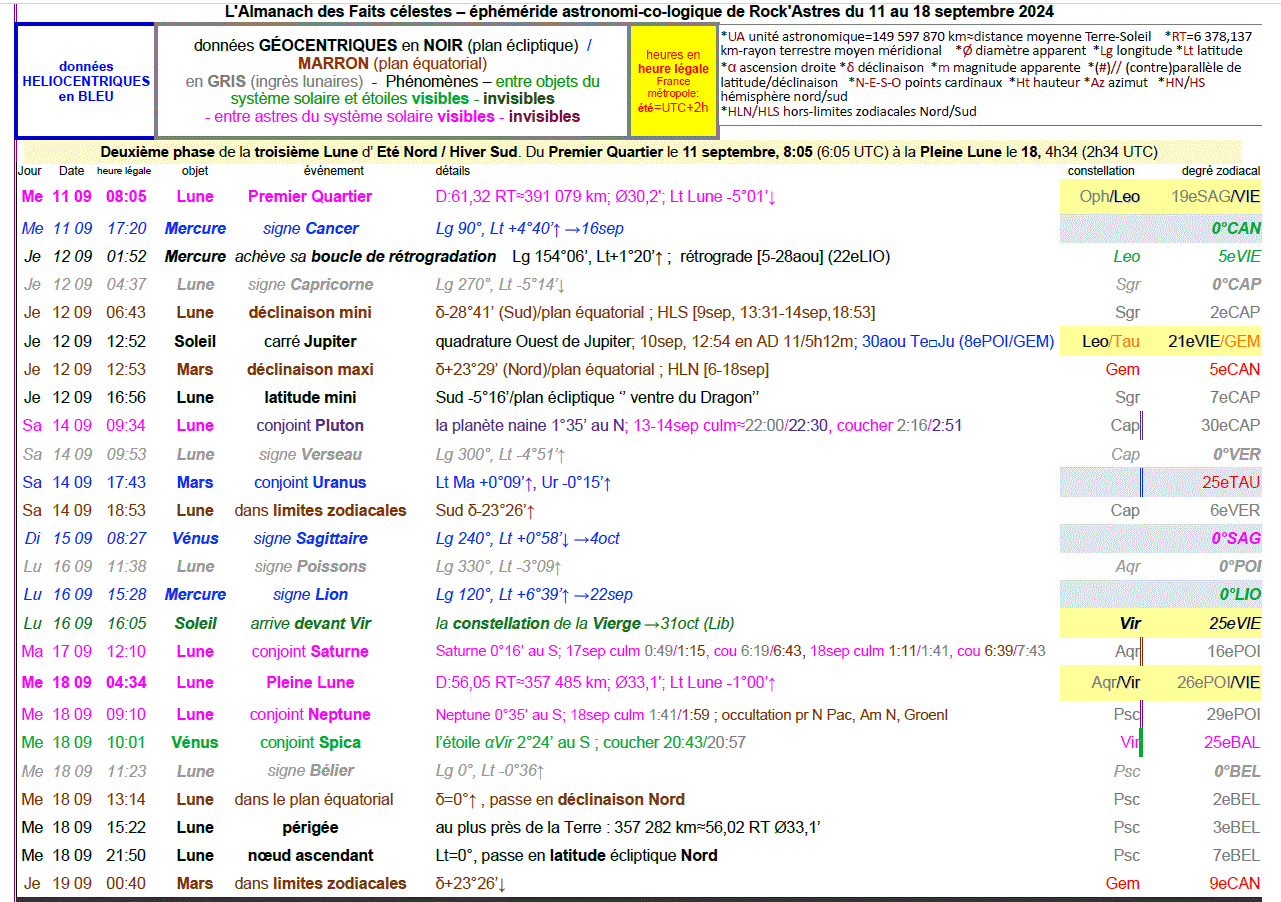Select the "conjoint Pluton" event
This screenshot has height=902, width=1281.
(x=310, y=425)
